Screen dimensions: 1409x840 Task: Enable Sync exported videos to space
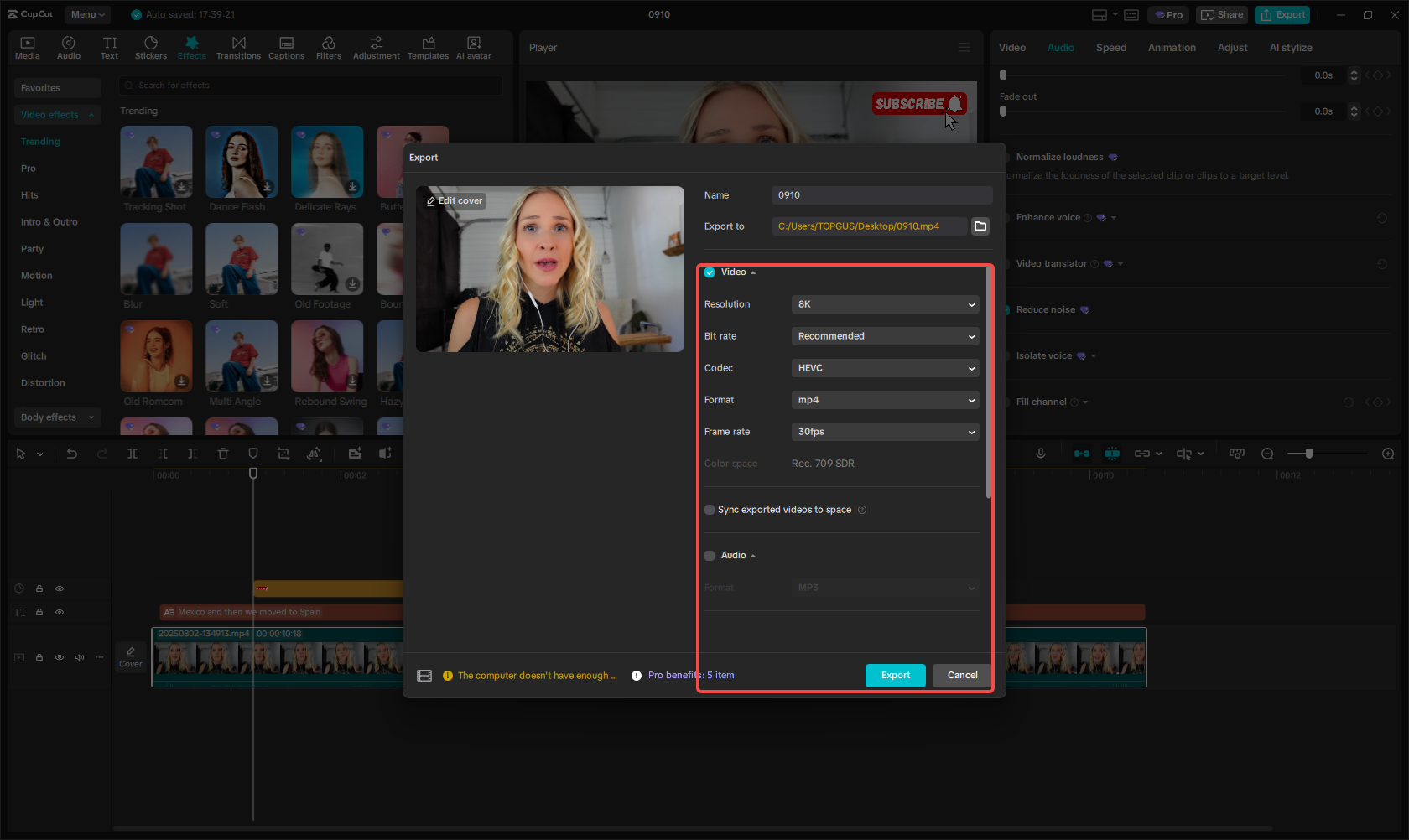pos(710,510)
